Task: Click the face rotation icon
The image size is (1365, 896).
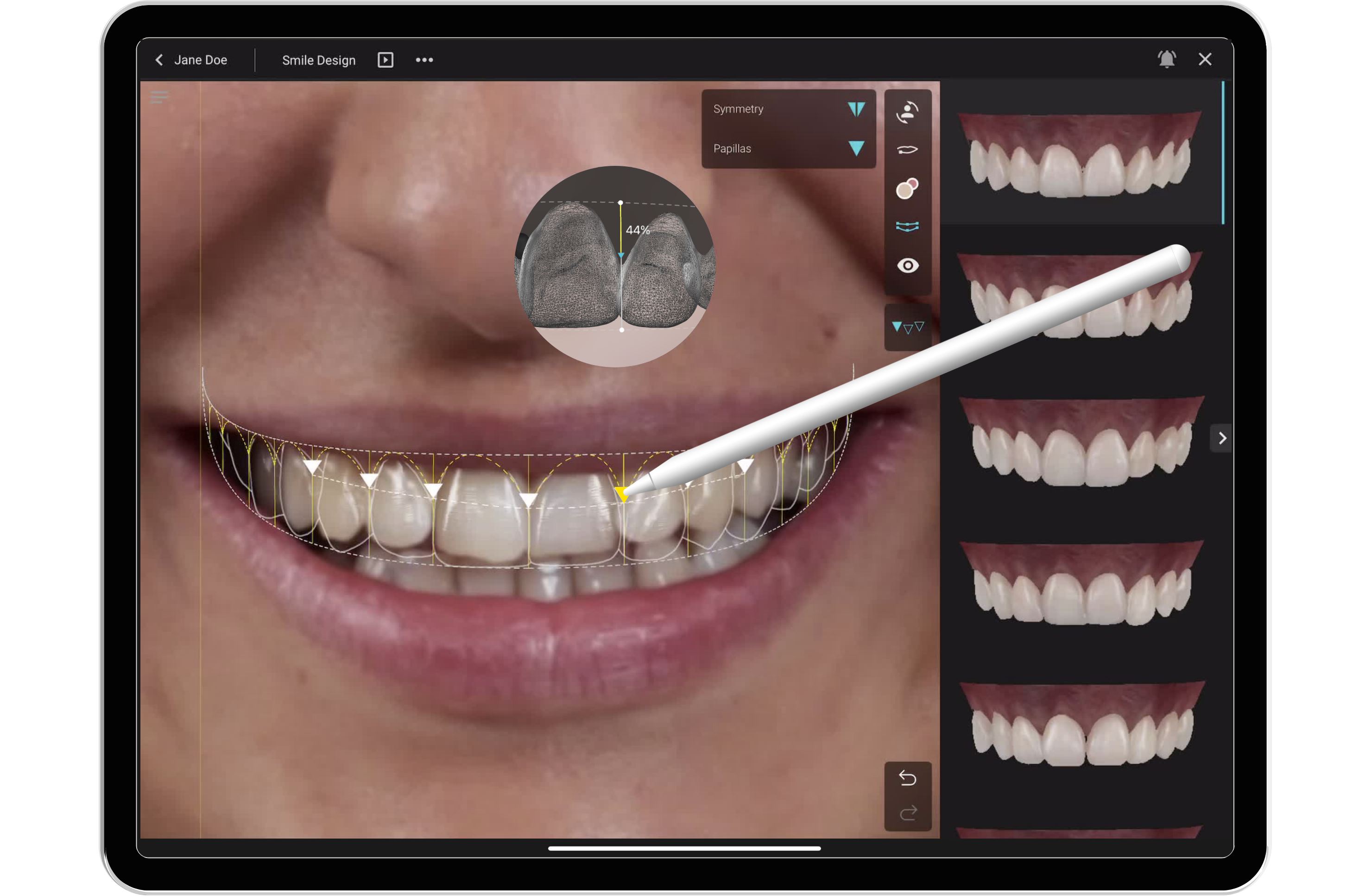Action: pos(907,113)
